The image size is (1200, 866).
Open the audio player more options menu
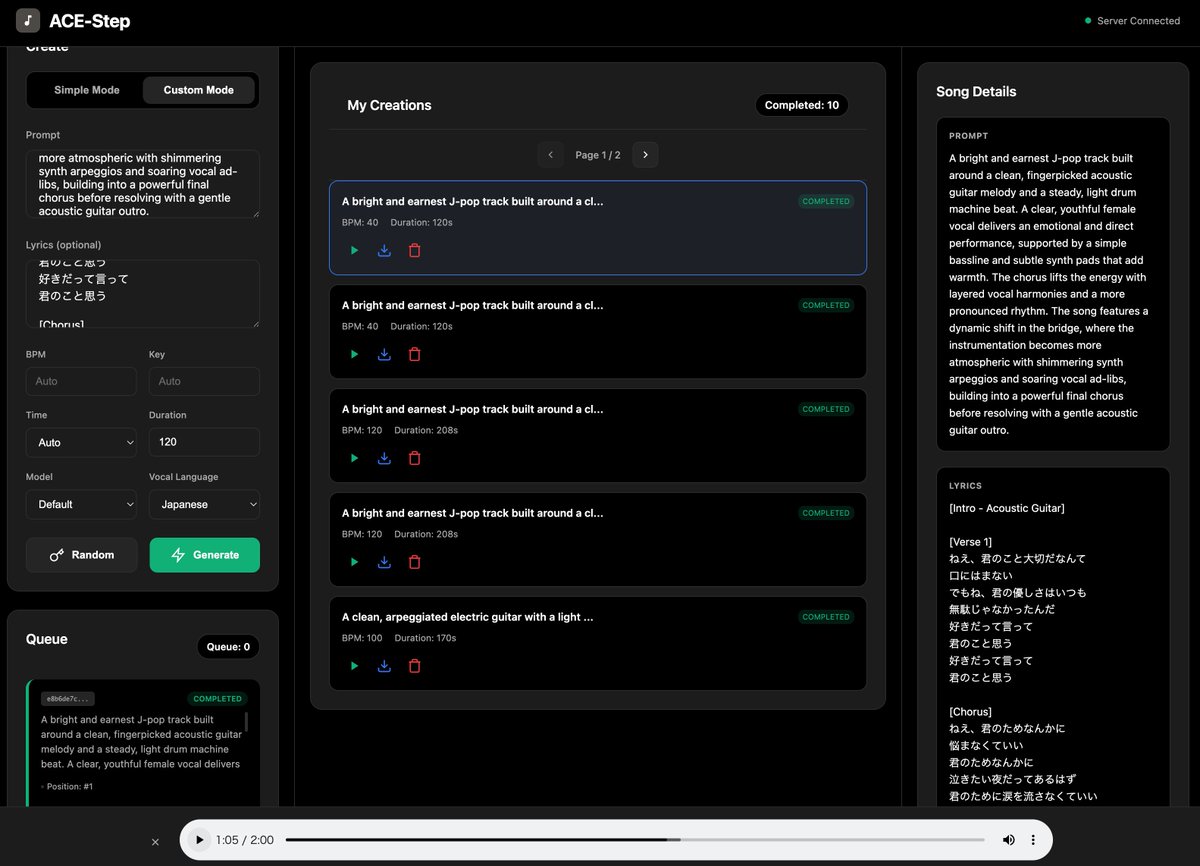(x=1033, y=840)
